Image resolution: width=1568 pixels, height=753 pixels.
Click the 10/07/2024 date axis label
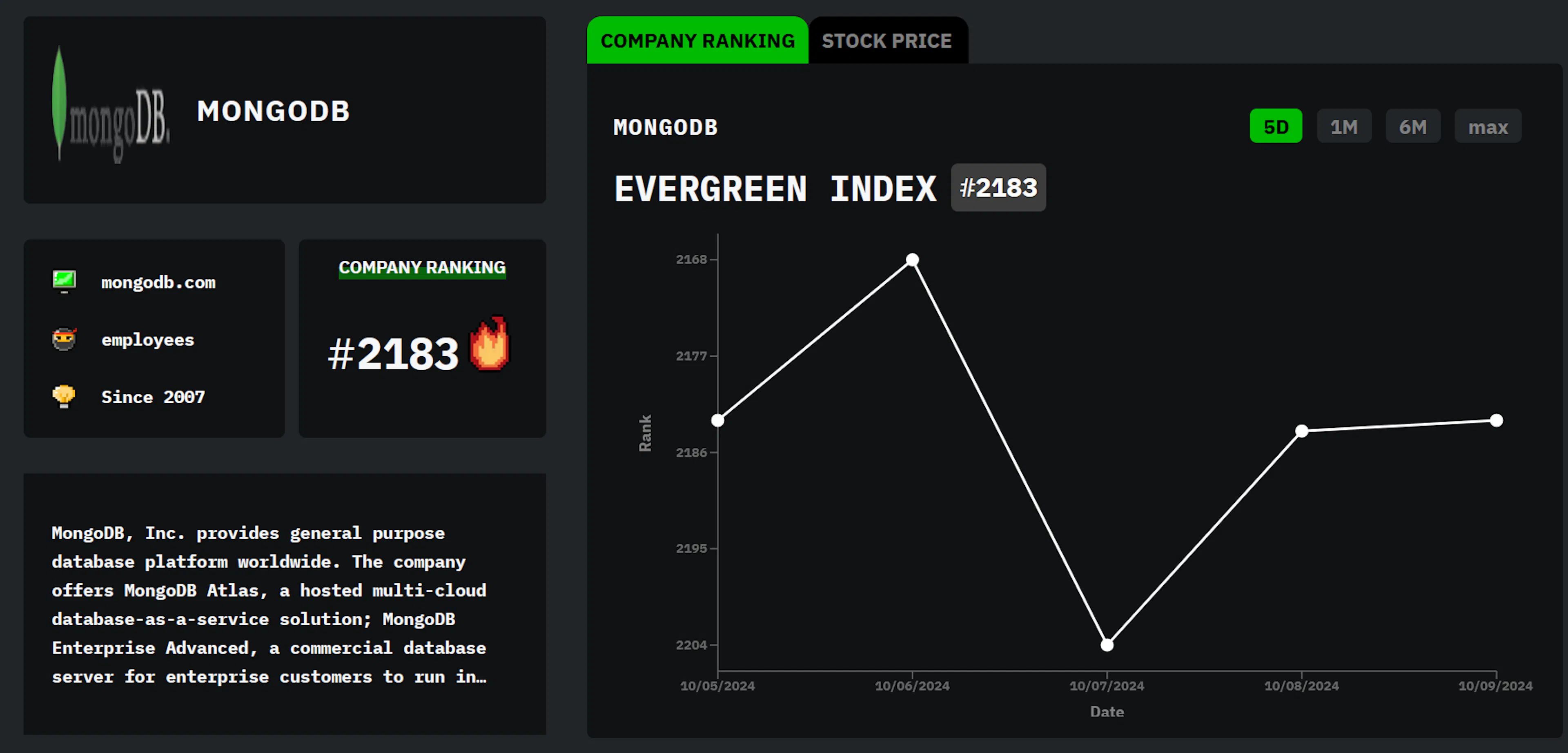(1107, 686)
